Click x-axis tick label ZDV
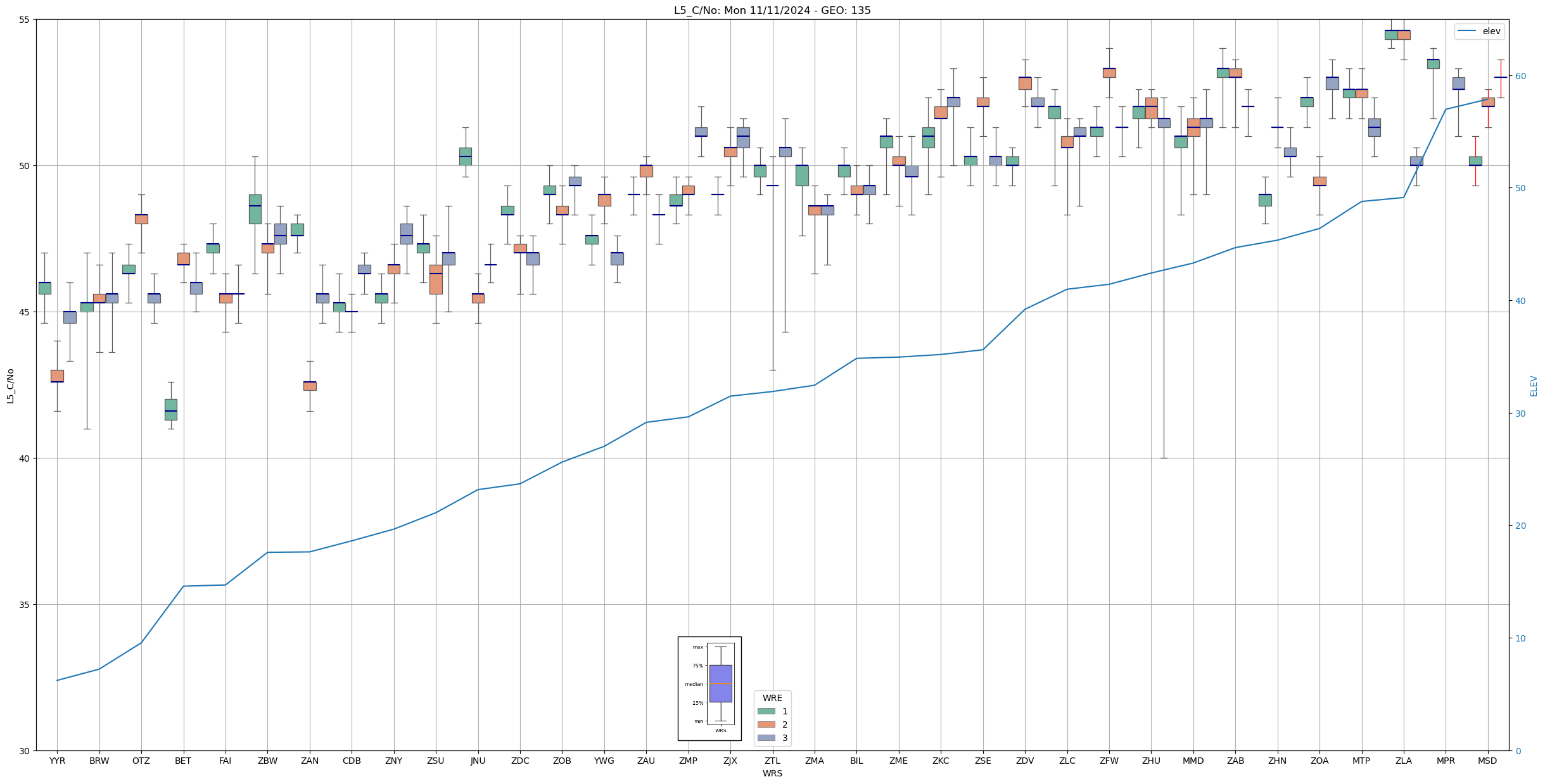 click(1025, 761)
